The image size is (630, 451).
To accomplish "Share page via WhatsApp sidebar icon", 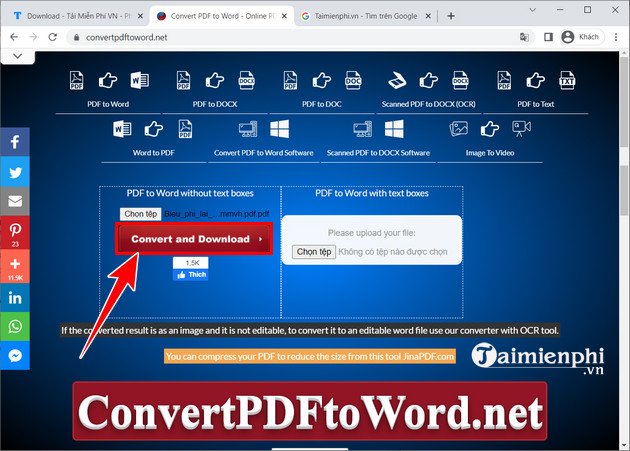I will tap(15, 326).
